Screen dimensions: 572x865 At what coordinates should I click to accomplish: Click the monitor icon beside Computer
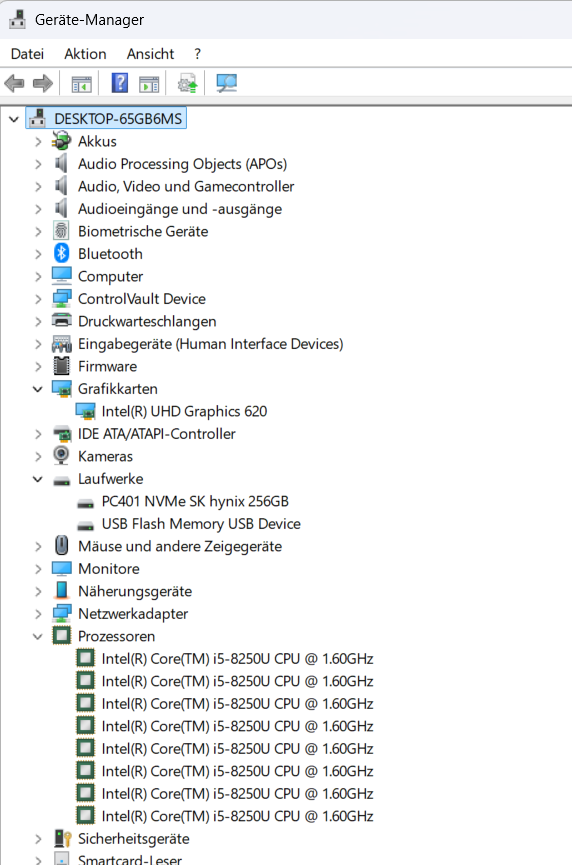click(61, 276)
